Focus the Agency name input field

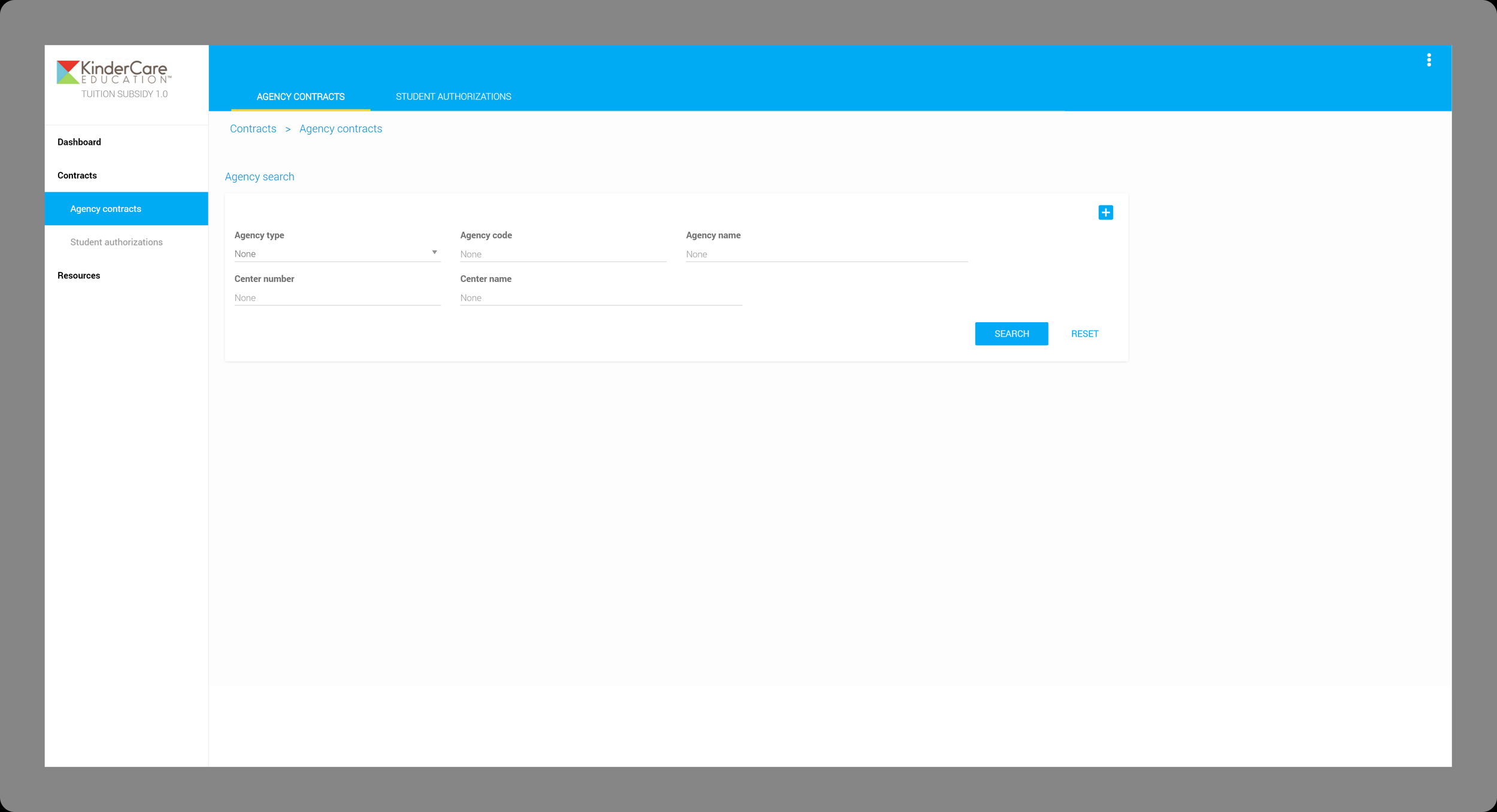pos(826,254)
